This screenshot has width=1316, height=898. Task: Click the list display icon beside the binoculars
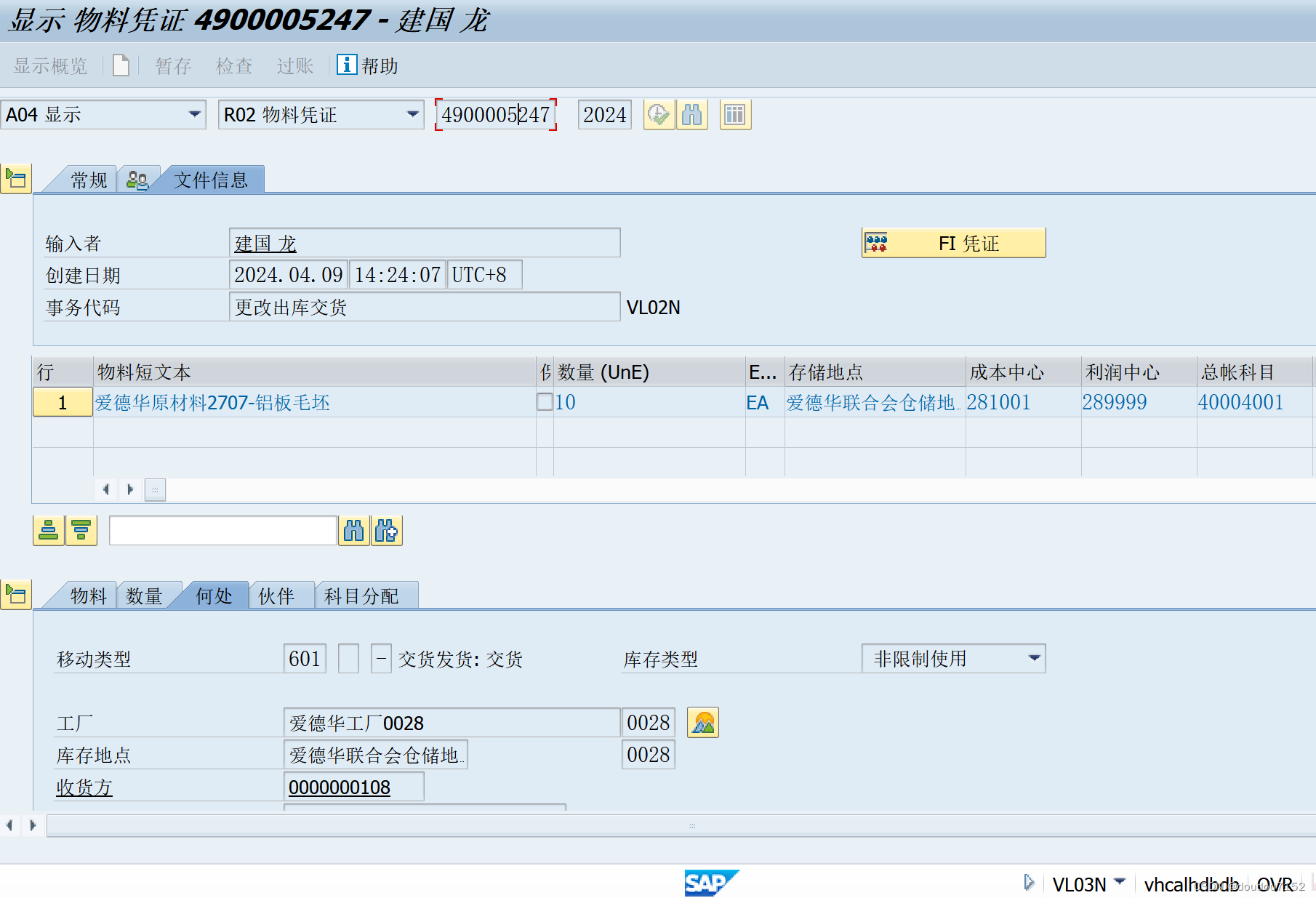(734, 114)
